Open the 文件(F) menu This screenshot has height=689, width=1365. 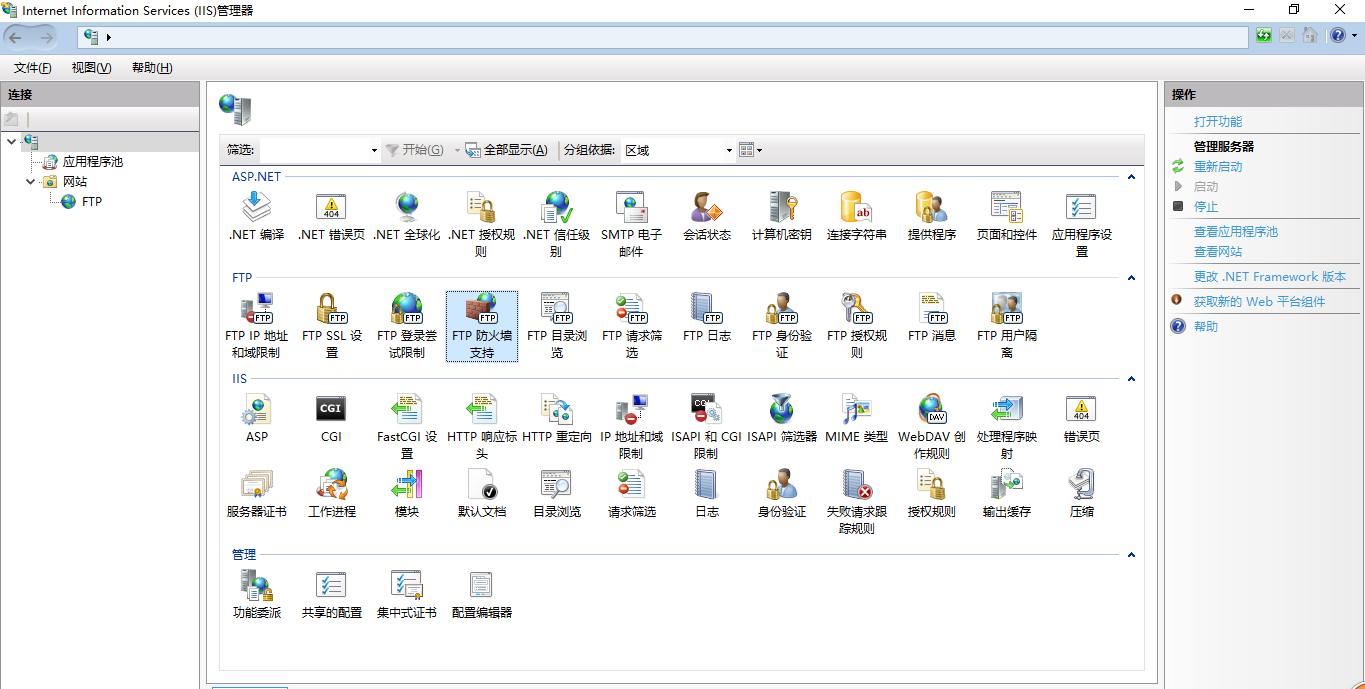[33, 68]
